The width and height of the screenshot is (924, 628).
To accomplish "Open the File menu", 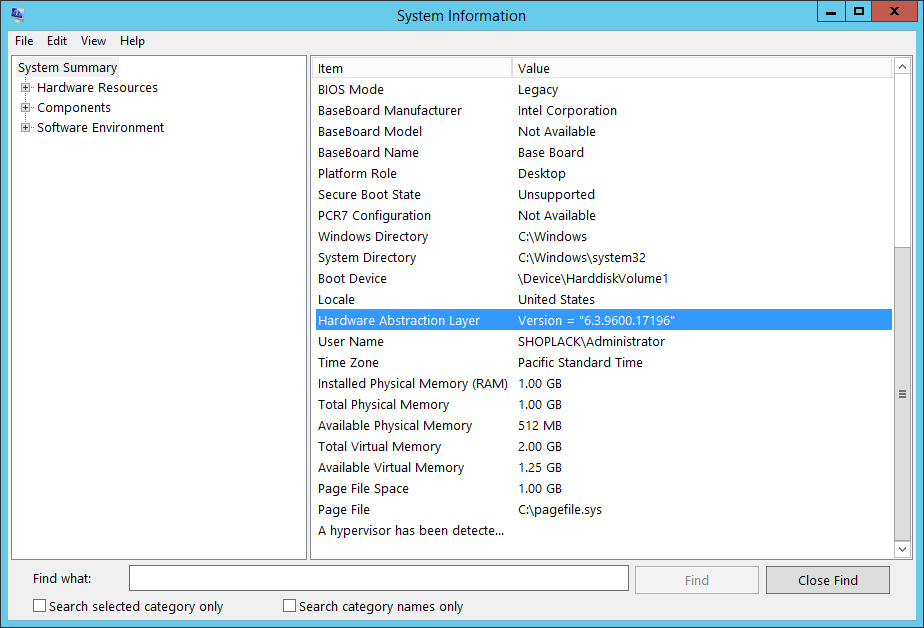I will 24,41.
